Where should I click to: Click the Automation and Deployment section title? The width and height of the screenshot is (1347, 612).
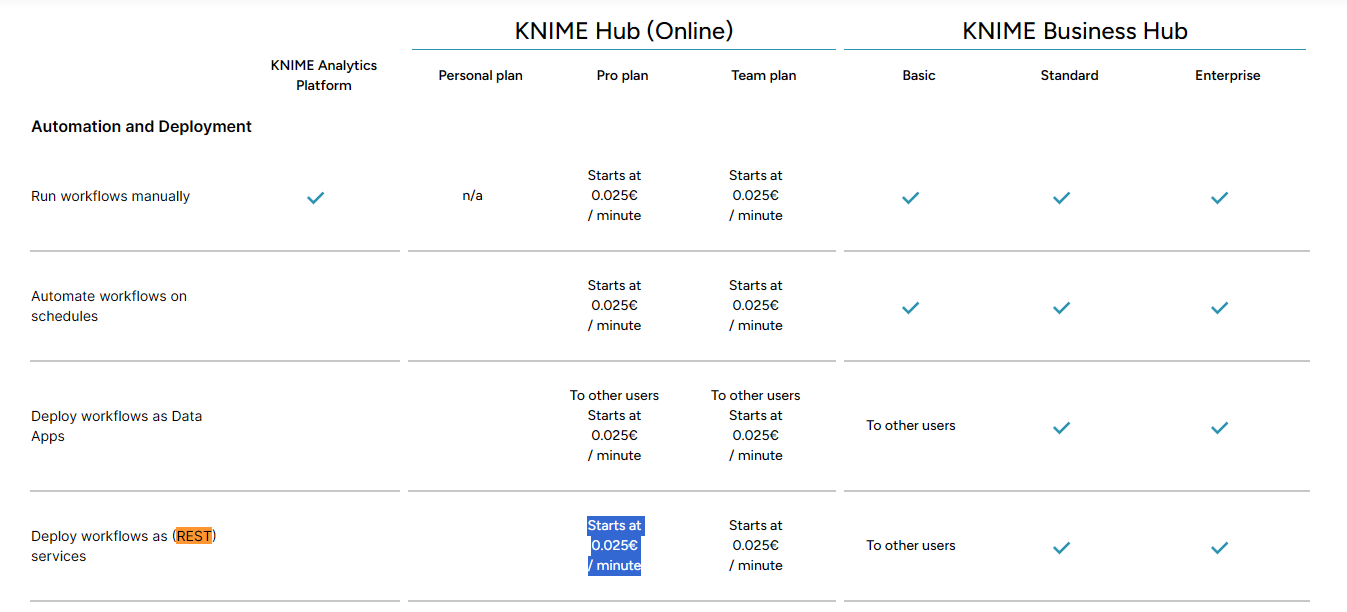point(141,127)
